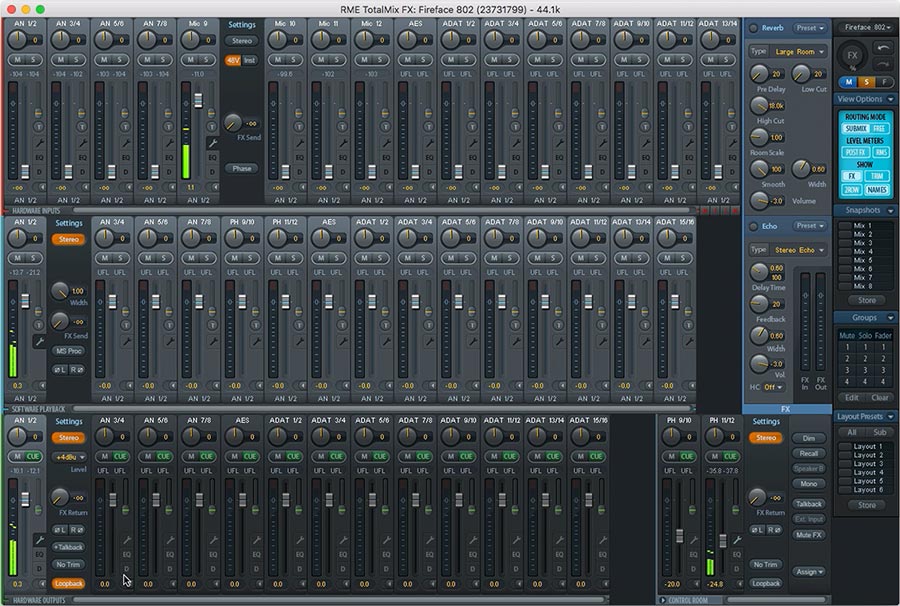Open the Assign dropdown in Control Room
Viewport: 900px width, 606px height.
click(809, 572)
